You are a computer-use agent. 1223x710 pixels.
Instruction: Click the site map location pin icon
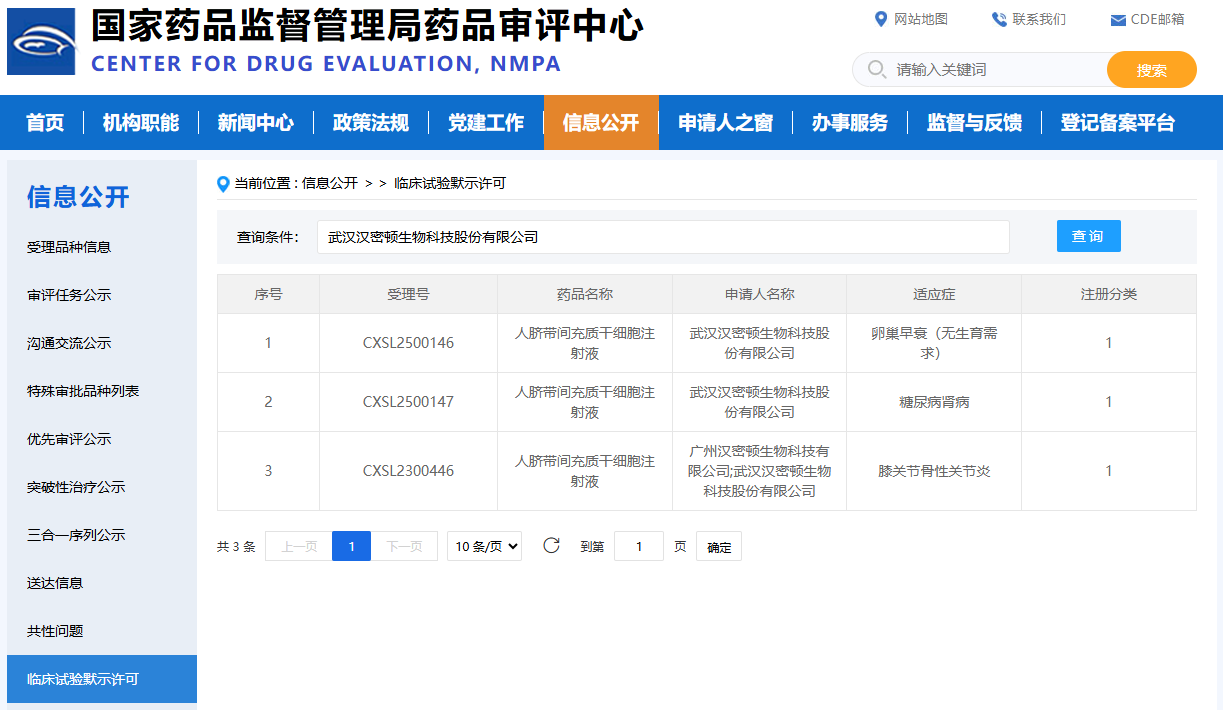881,19
